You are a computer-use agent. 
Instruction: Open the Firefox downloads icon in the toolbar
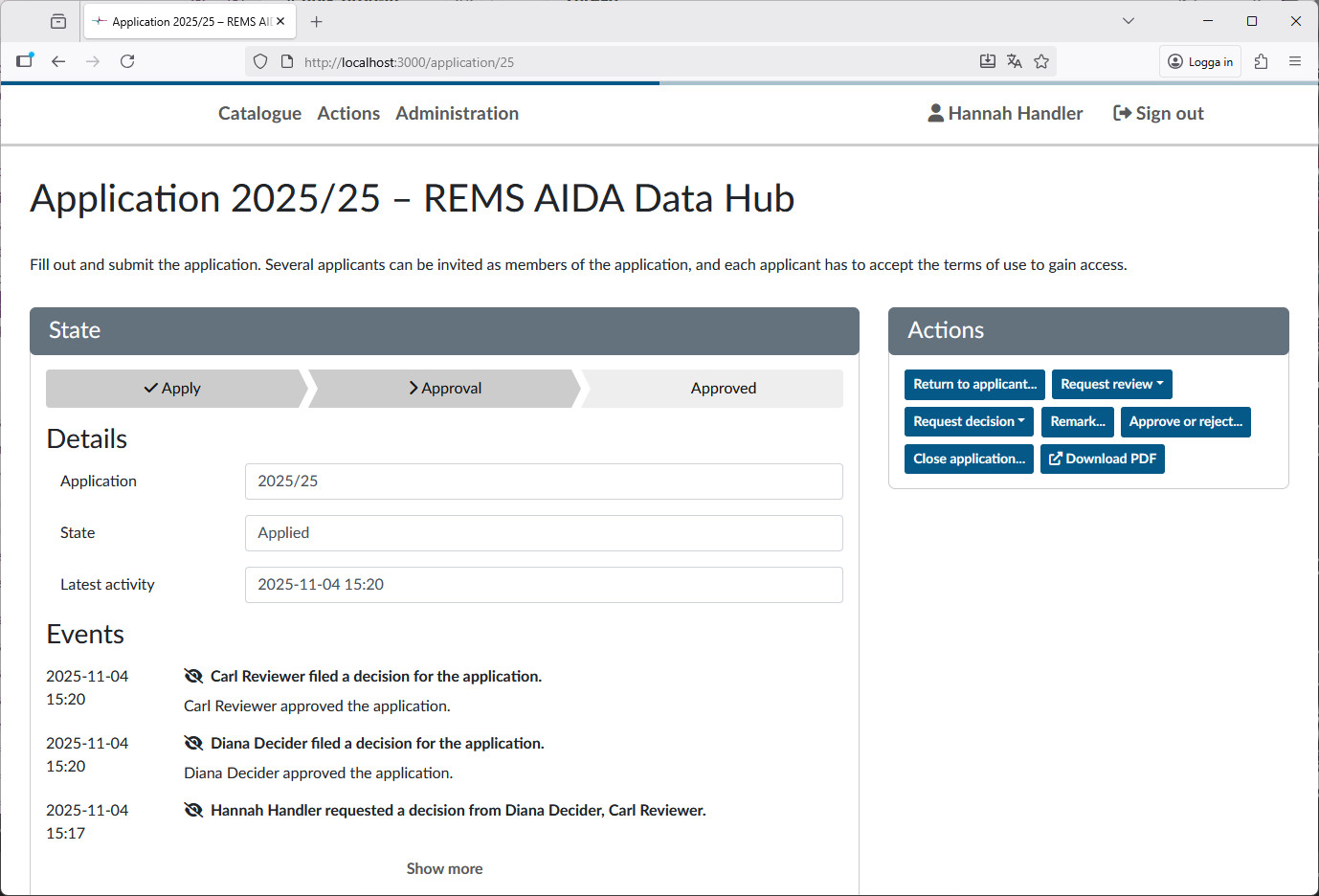click(x=987, y=60)
